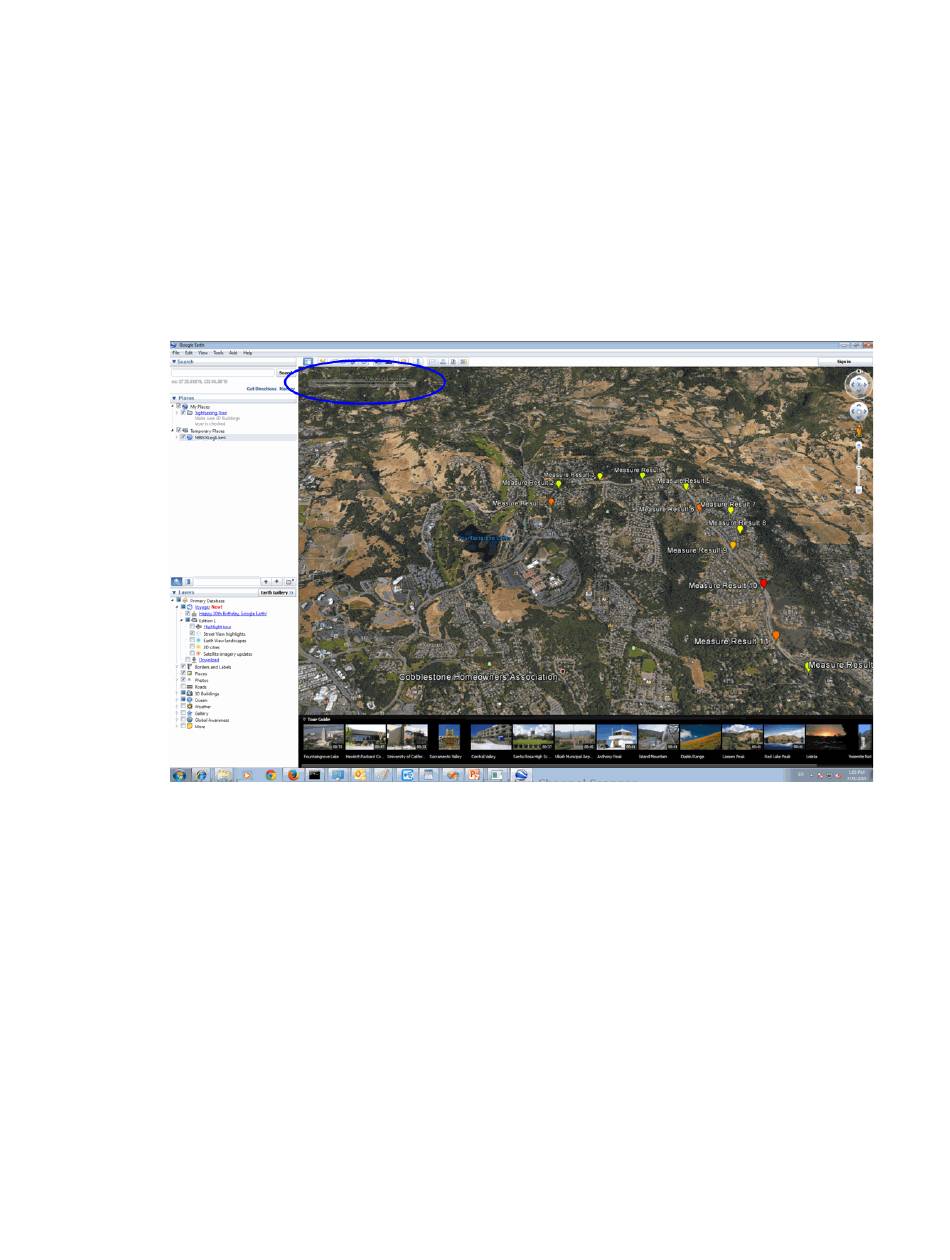Click the move-up arrow button in the Places panel
The height and width of the screenshot is (1260, 950).
(266, 581)
